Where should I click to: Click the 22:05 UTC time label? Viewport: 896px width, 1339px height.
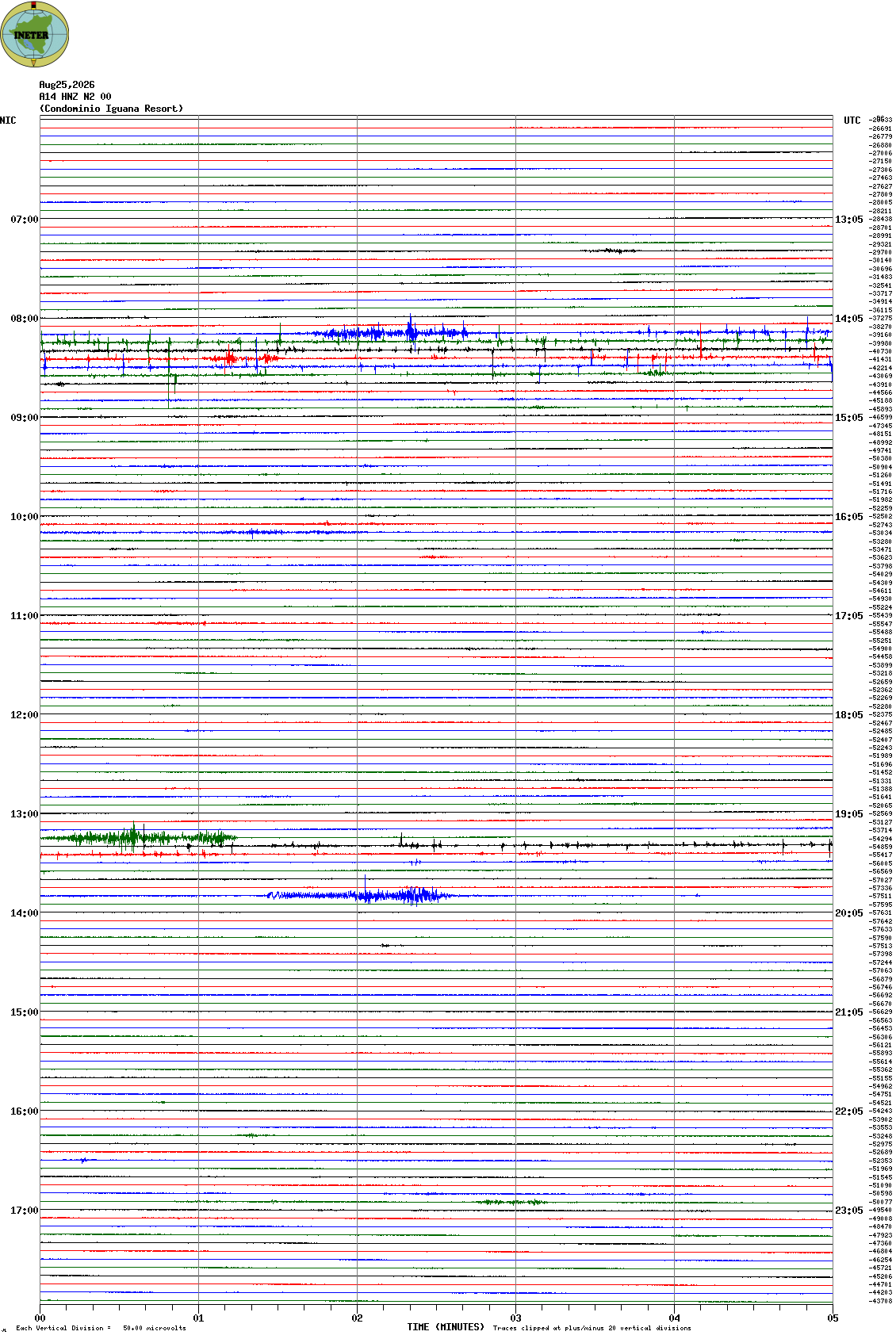(849, 1111)
